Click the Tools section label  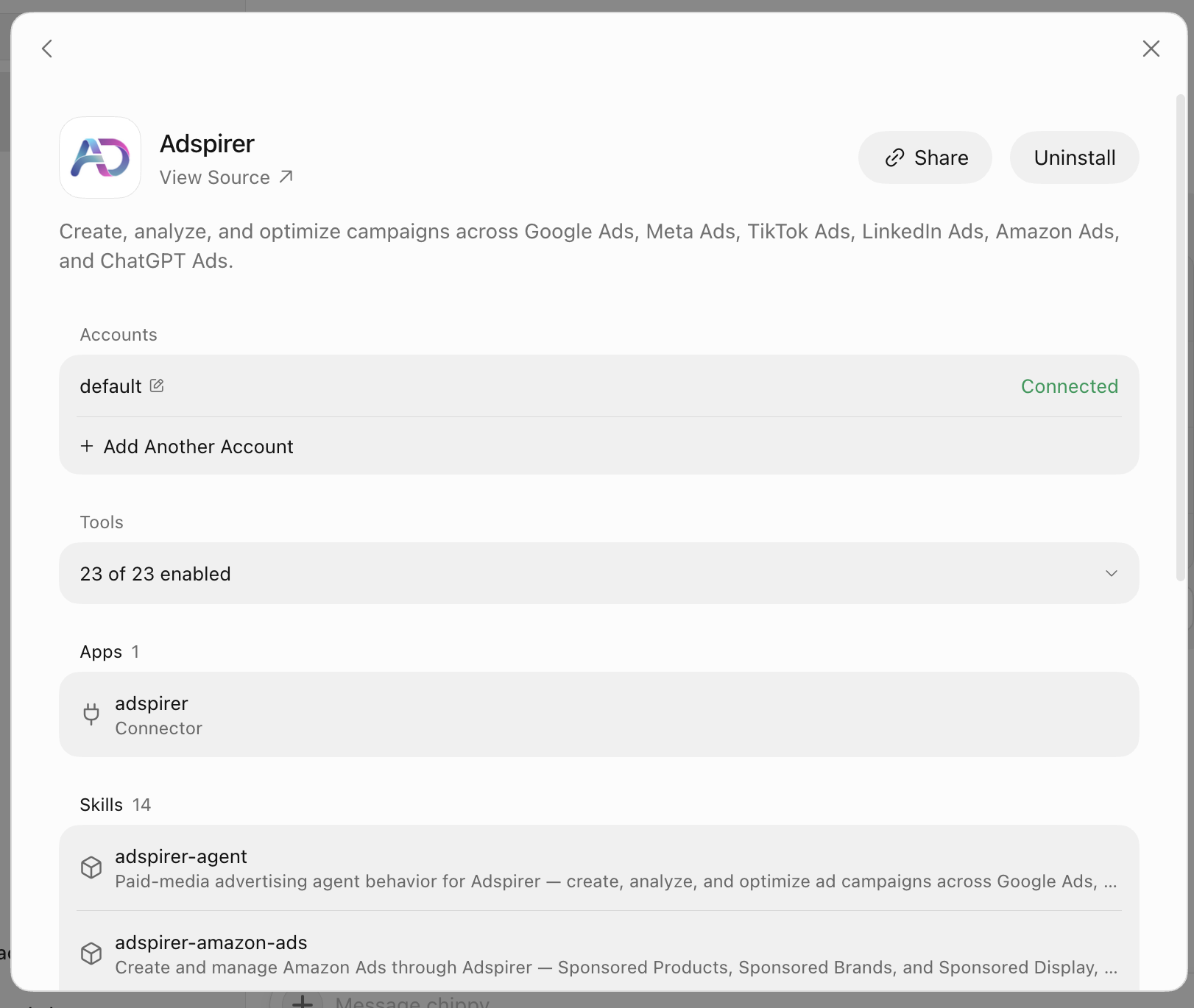click(x=102, y=522)
